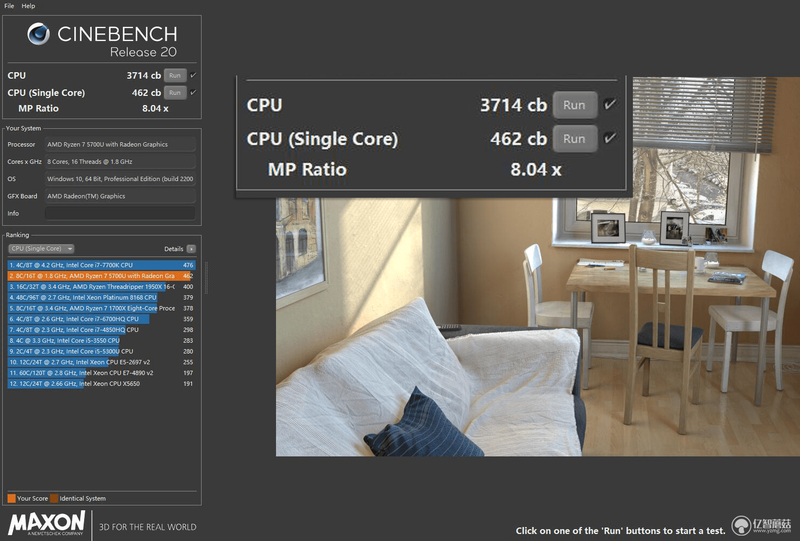This screenshot has height=541, width=800.
Task: Select ranking row Intel Xeon CPU E5-2697 v2
Action: click(101, 362)
